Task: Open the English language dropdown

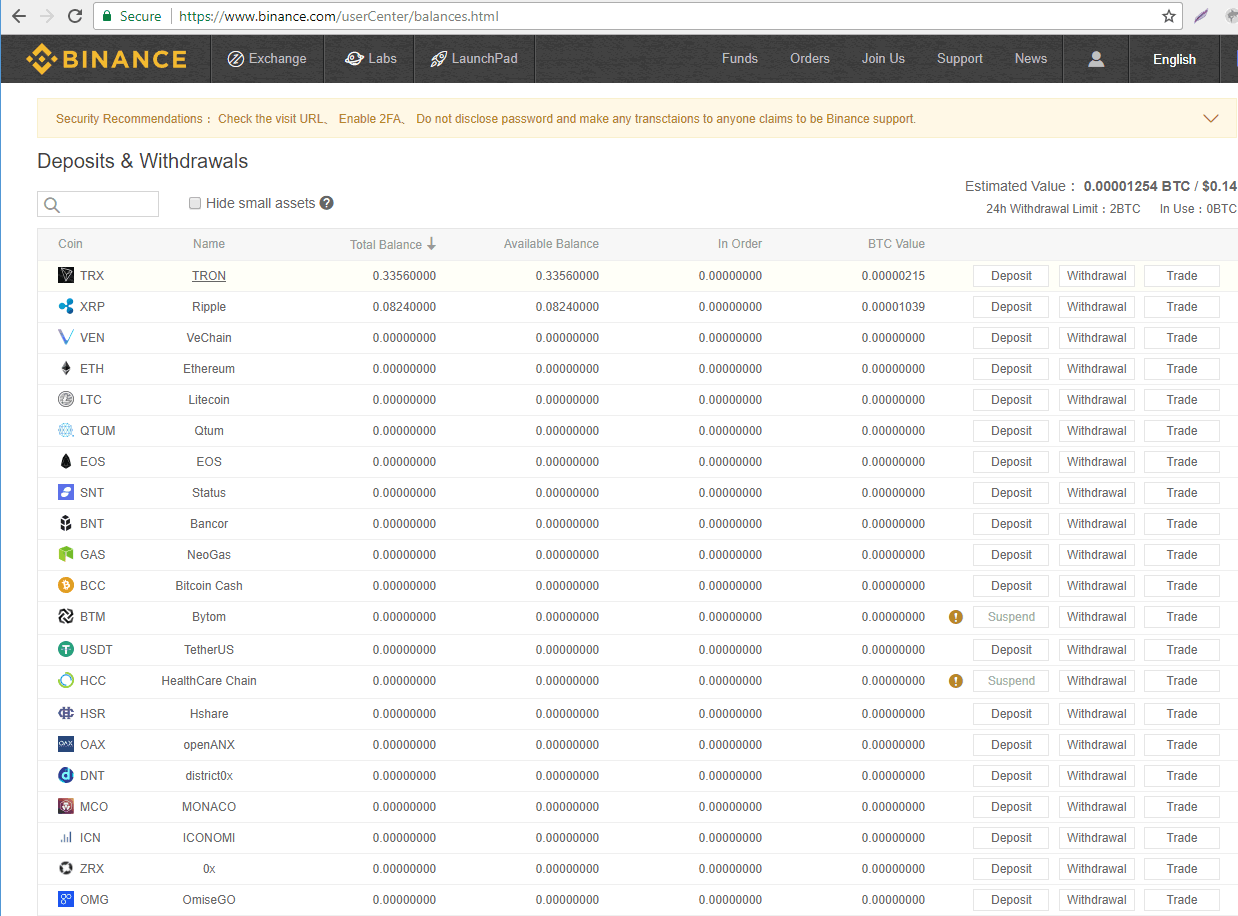Action: click(x=1174, y=59)
